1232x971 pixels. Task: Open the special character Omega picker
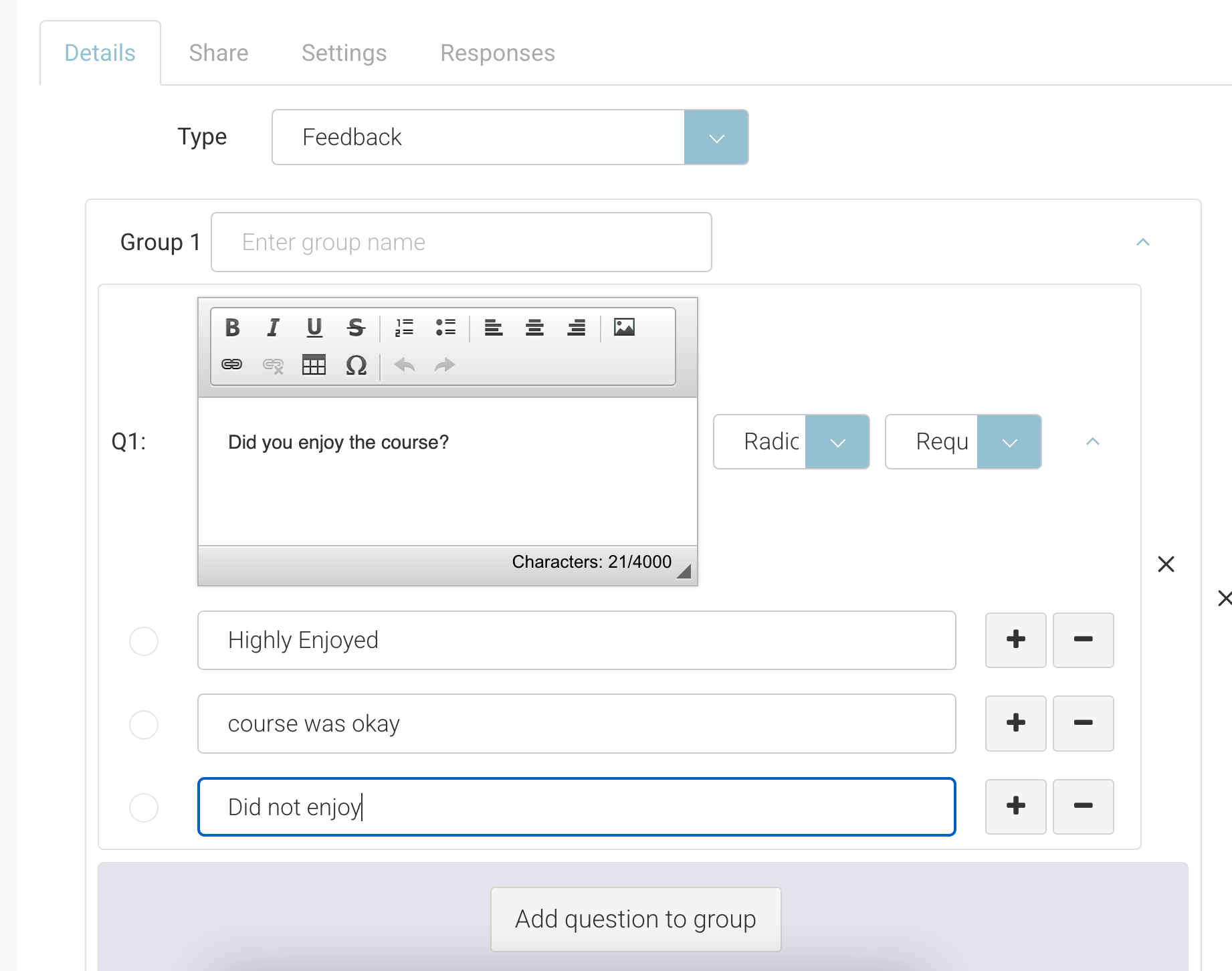pyautogui.click(x=356, y=365)
